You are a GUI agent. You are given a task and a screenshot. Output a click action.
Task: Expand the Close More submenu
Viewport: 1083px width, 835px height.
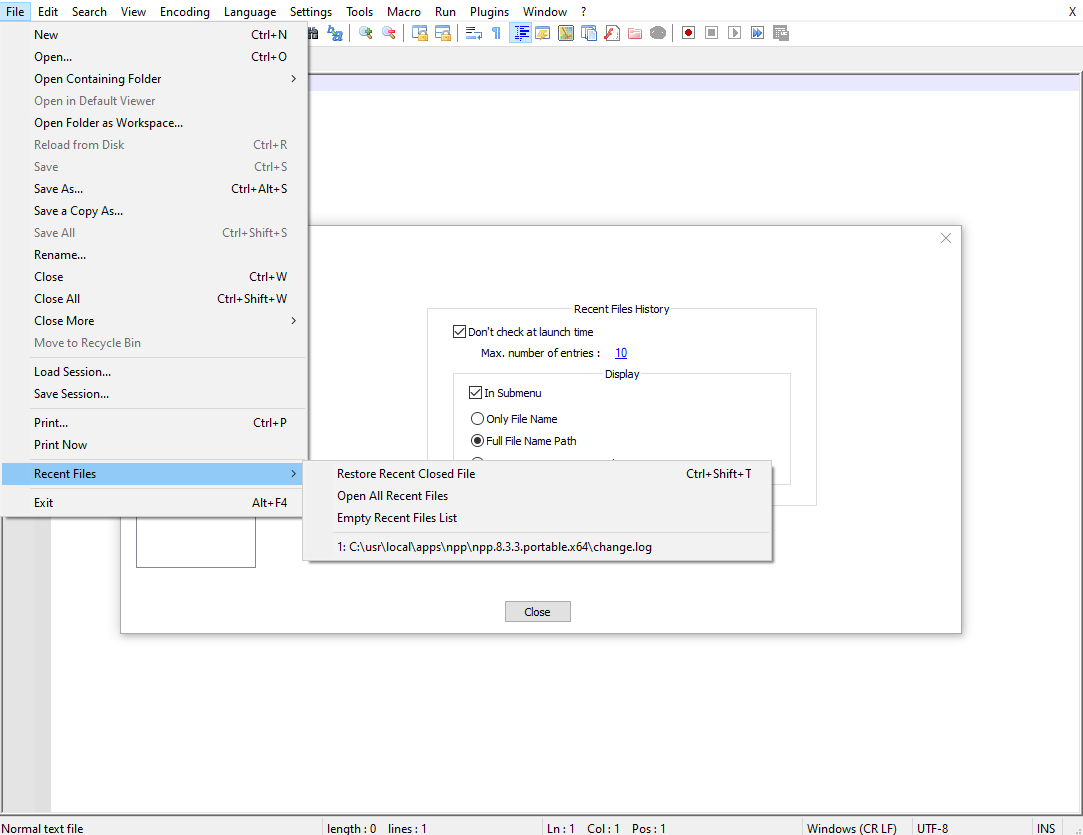(154, 320)
